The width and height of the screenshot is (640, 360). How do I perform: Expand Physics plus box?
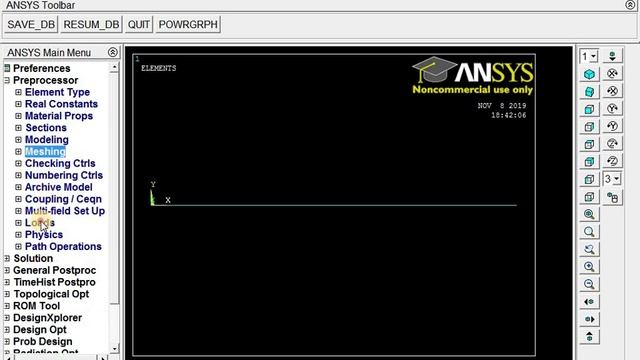pos(18,235)
